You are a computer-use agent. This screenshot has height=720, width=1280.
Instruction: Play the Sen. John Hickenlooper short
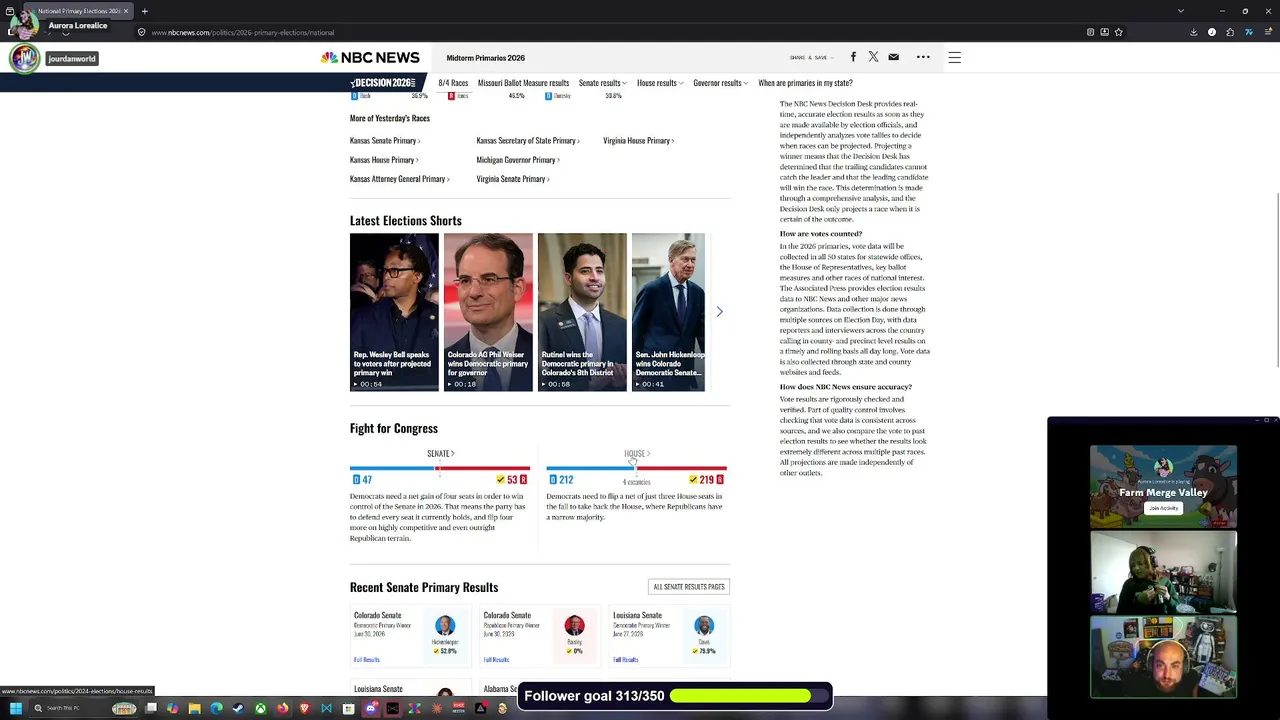click(x=668, y=312)
